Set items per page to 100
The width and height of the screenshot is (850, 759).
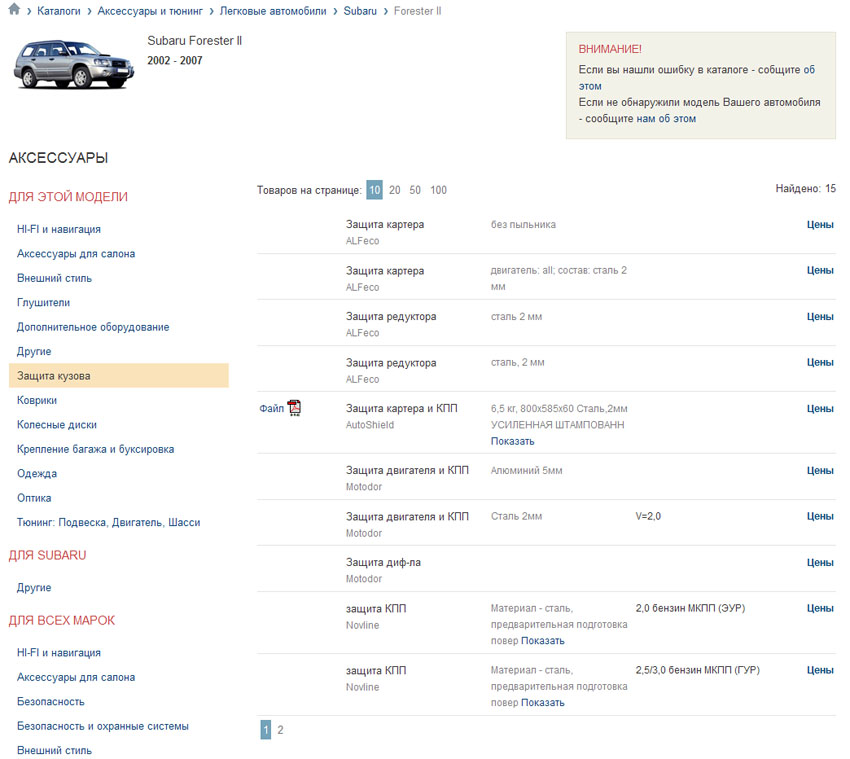pyautogui.click(x=438, y=190)
